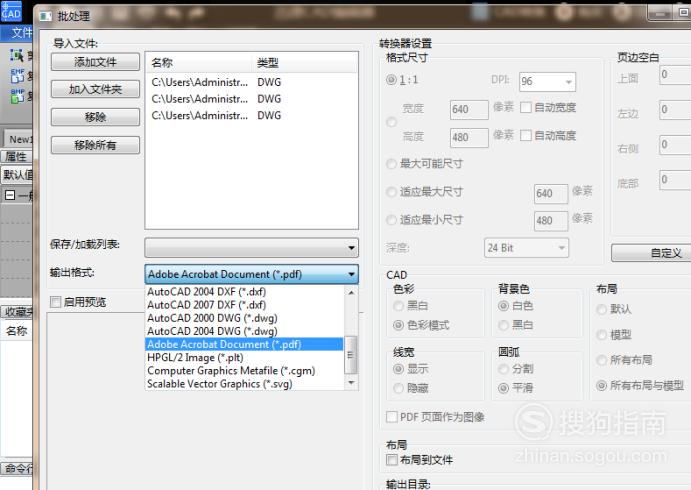Enable the 启用预览 checkbox

coord(56,302)
